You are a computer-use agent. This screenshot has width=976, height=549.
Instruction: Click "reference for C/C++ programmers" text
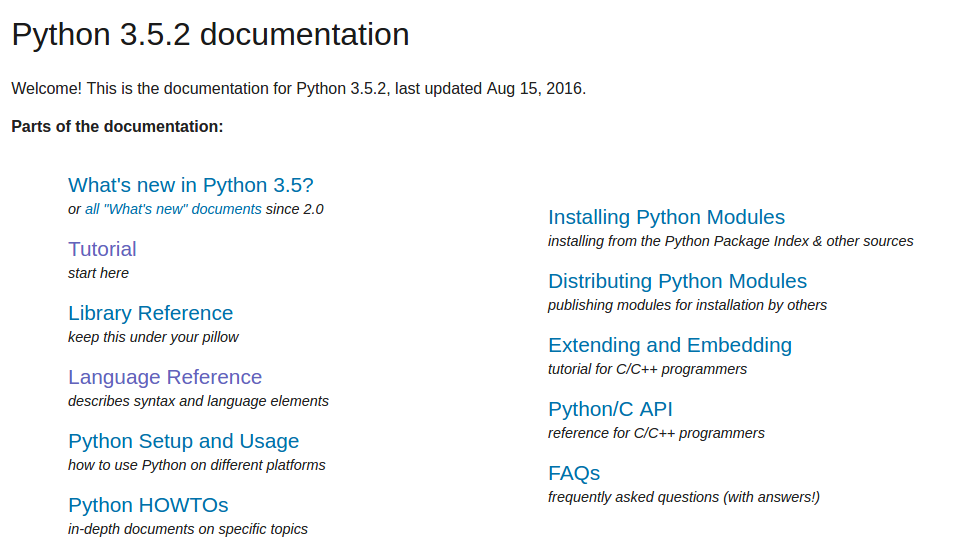(656, 433)
